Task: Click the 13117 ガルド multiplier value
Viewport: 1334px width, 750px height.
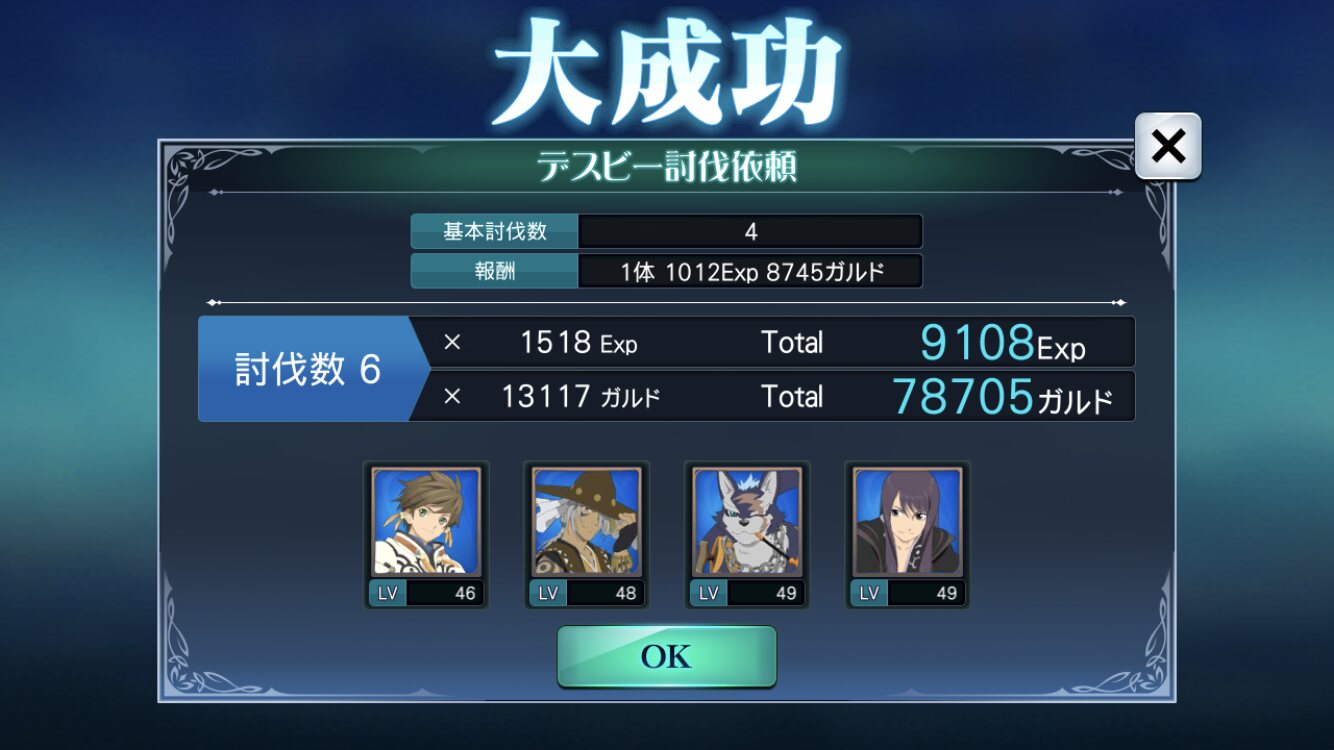Action: (x=580, y=397)
